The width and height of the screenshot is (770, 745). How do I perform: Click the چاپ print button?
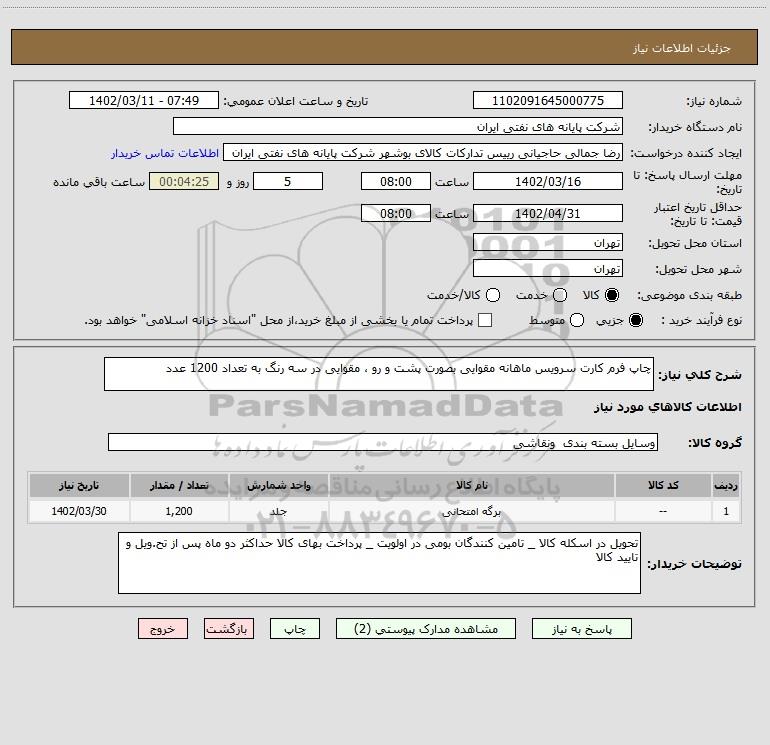[x=295, y=629]
